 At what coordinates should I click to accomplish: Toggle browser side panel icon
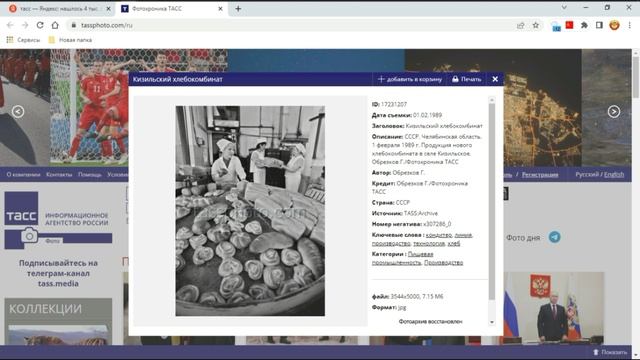(599, 25)
